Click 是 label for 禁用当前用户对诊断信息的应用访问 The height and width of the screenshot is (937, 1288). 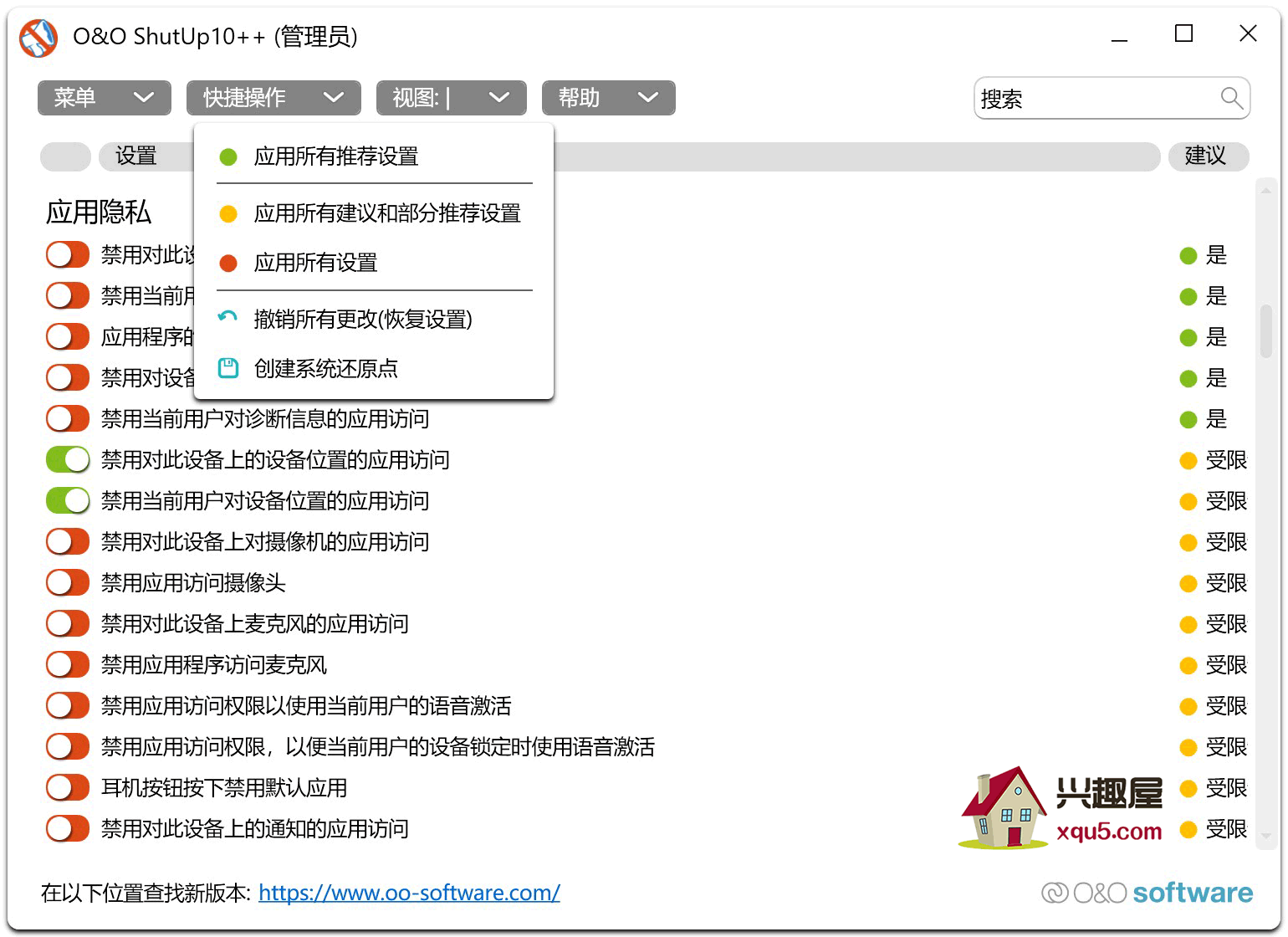[1216, 419]
